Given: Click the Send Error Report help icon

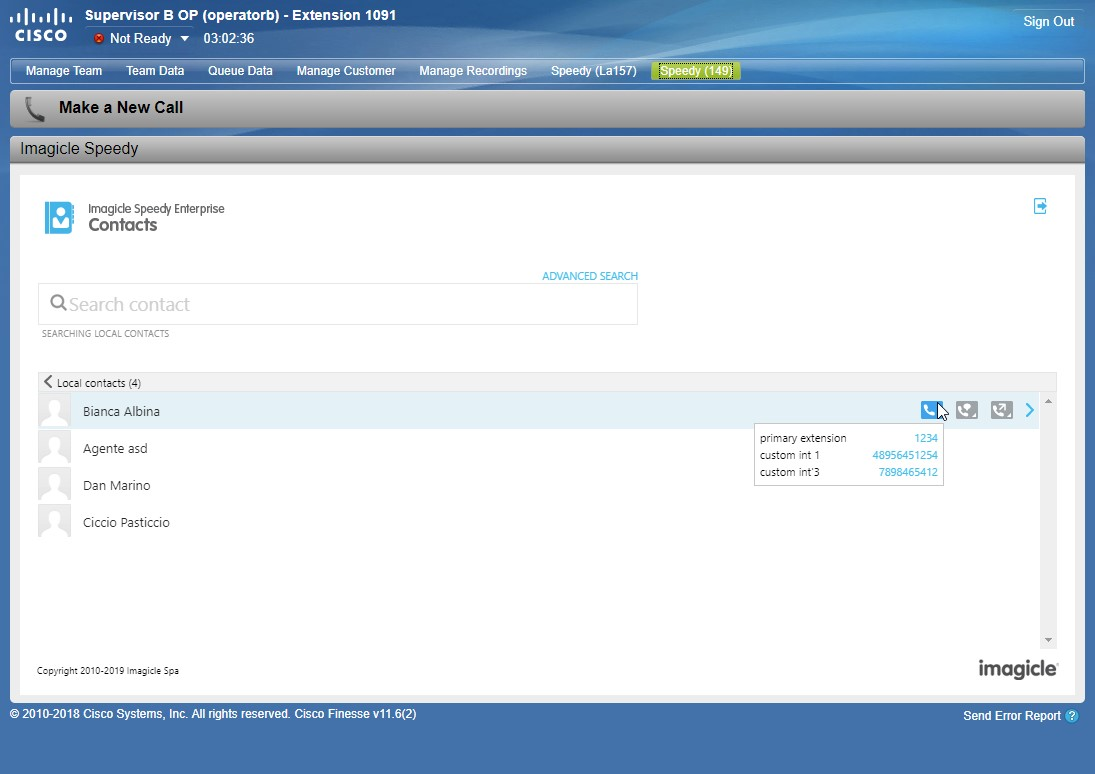Looking at the screenshot, I should (x=1072, y=716).
